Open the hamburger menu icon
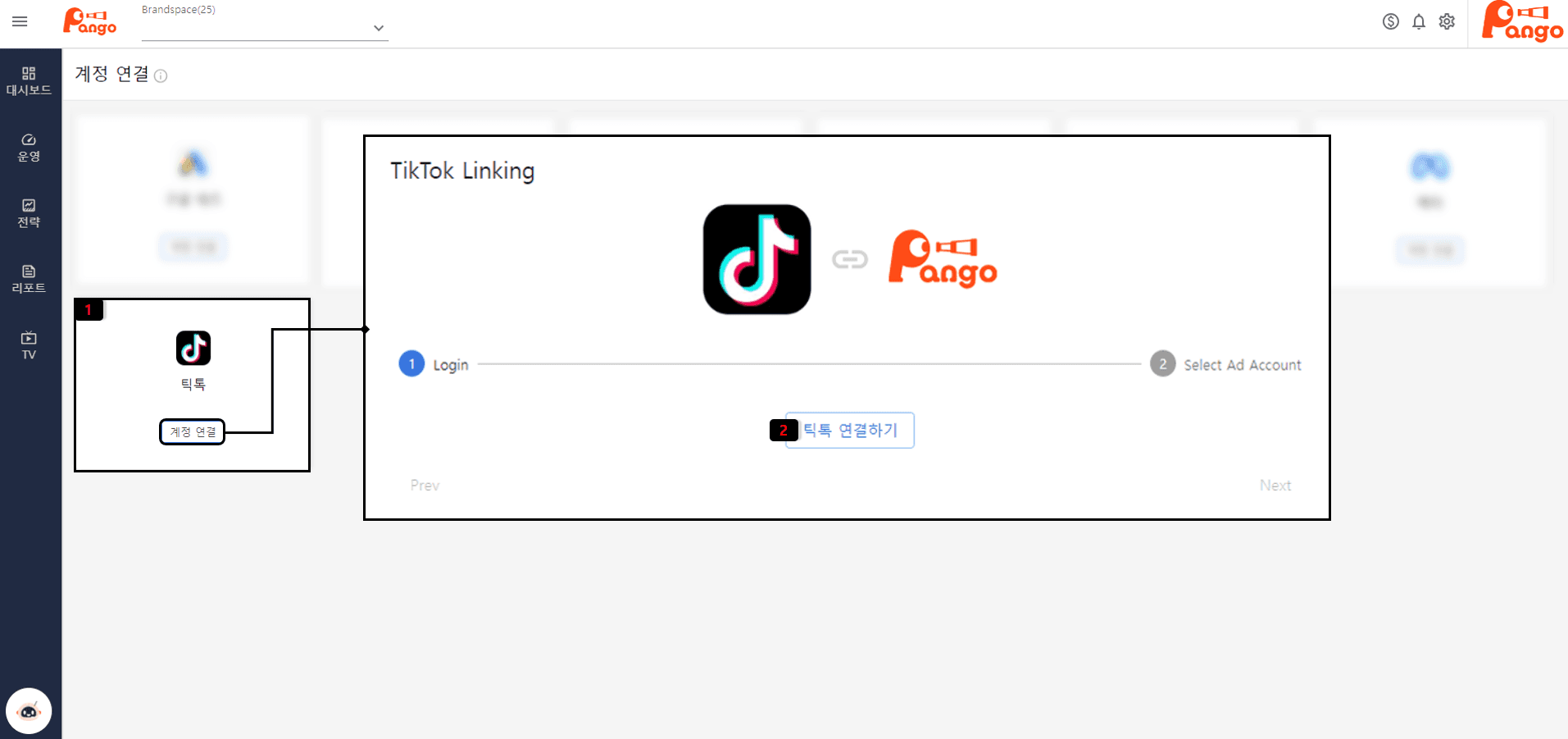 pyautogui.click(x=20, y=21)
